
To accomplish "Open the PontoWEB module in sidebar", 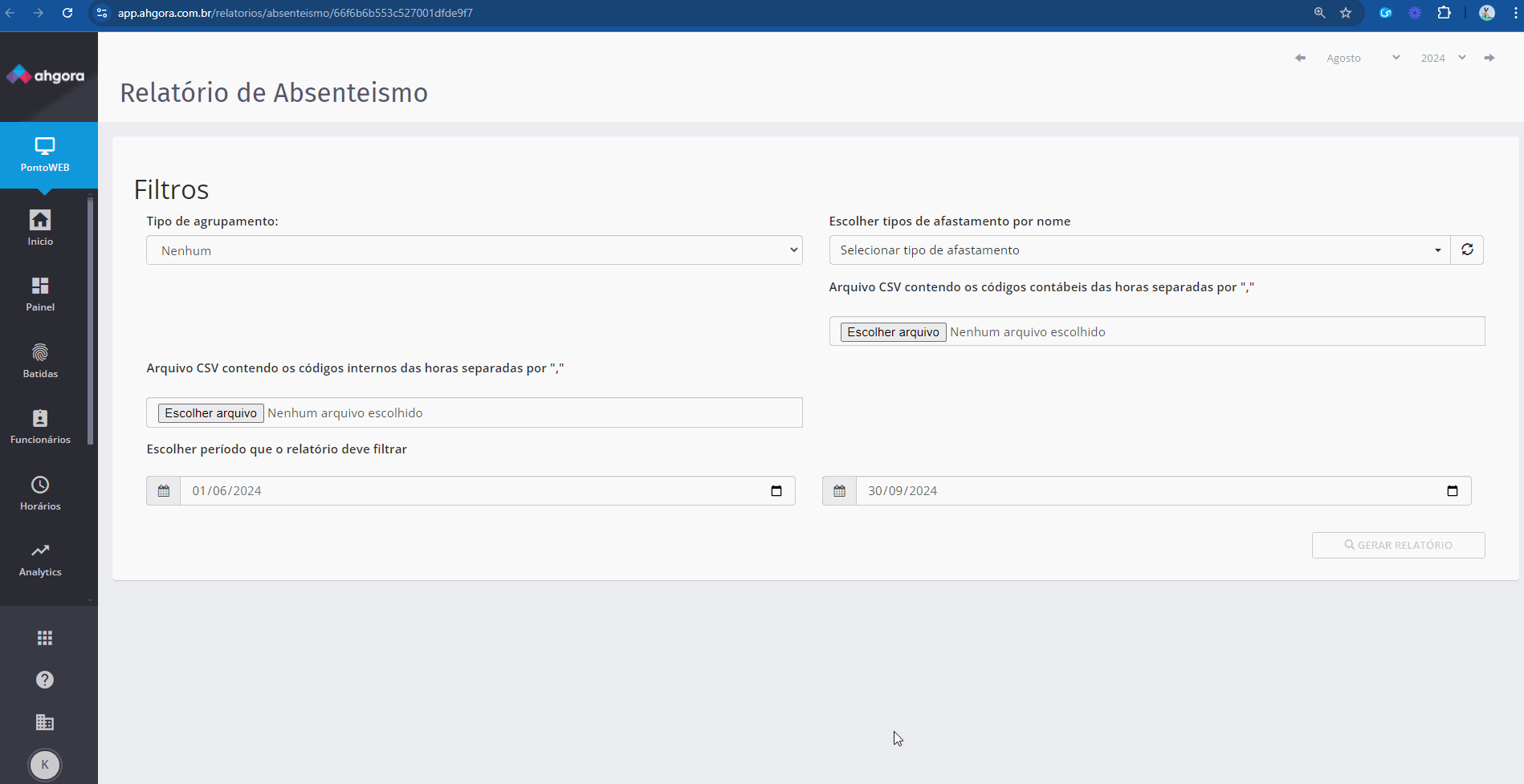I will pos(45,155).
